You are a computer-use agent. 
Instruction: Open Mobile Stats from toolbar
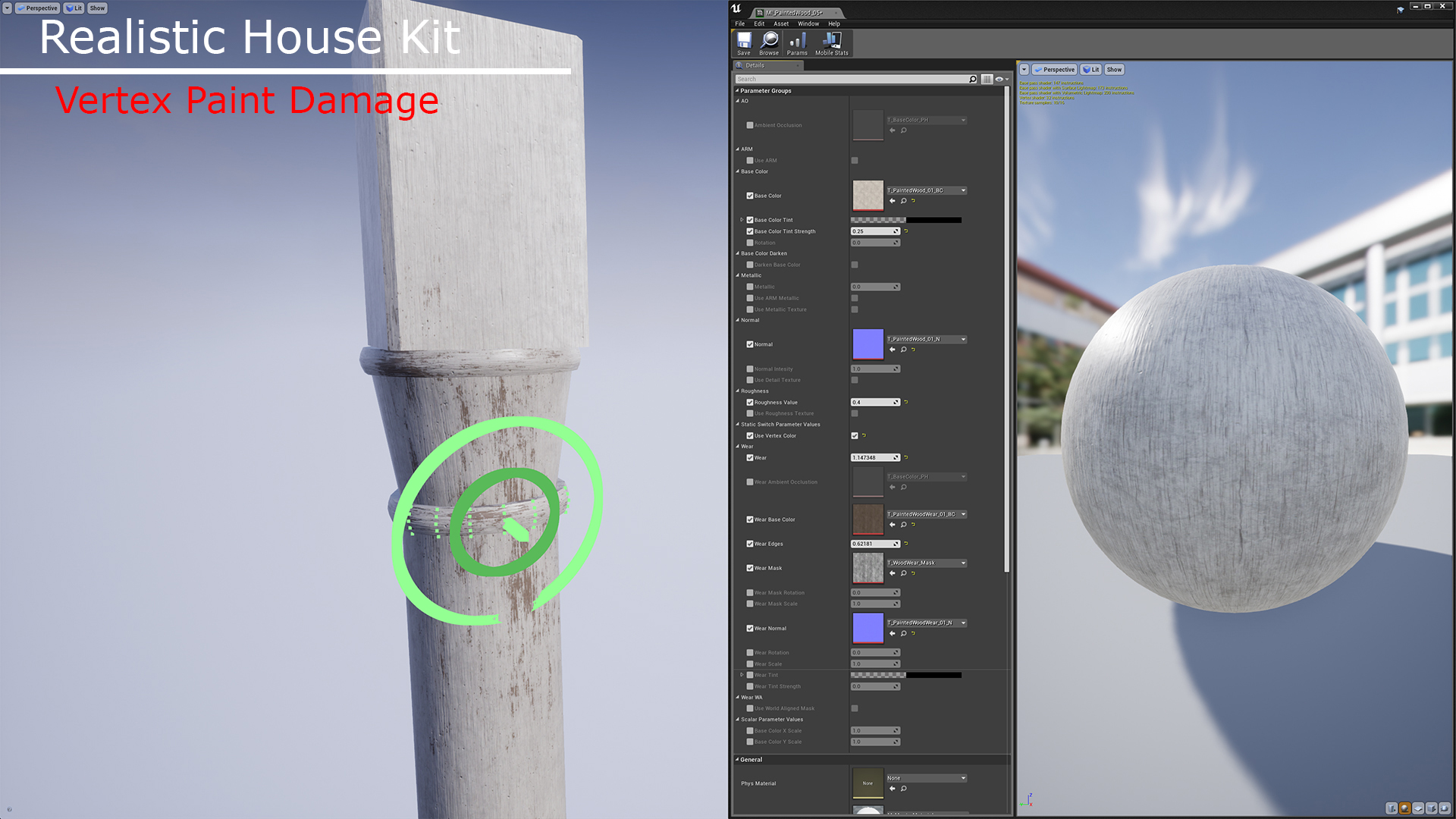pyautogui.click(x=831, y=43)
